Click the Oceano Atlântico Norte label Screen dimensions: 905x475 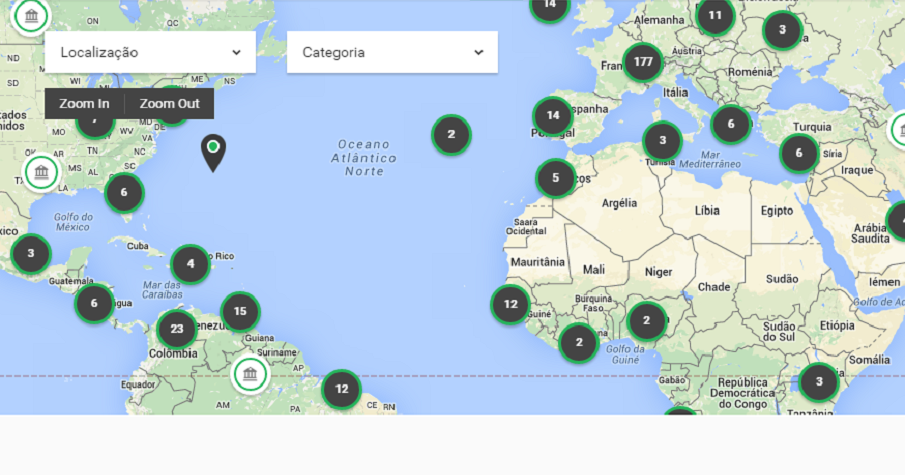pyautogui.click(x=364, y=158)
